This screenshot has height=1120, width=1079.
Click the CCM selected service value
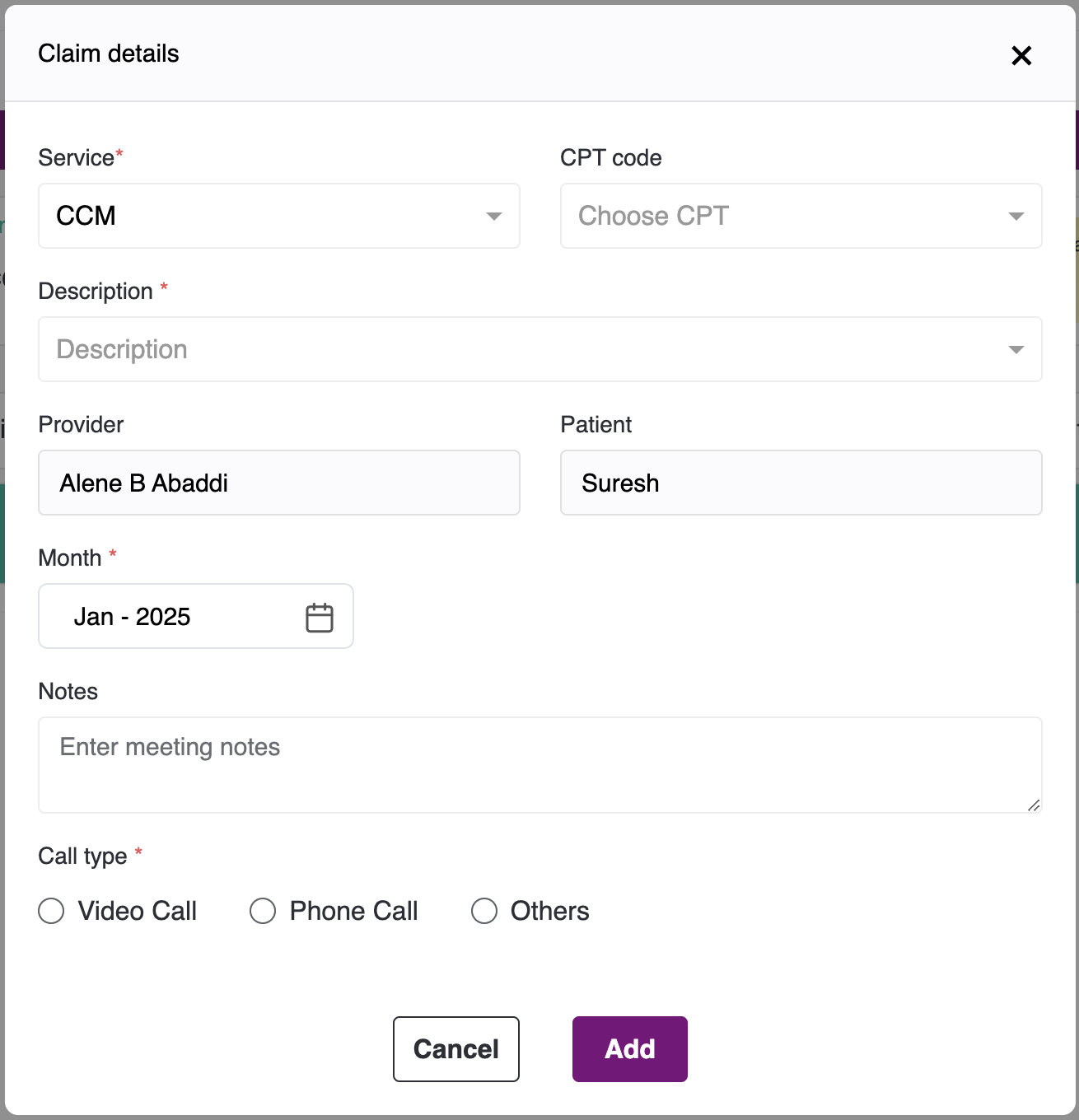point(86,216)
